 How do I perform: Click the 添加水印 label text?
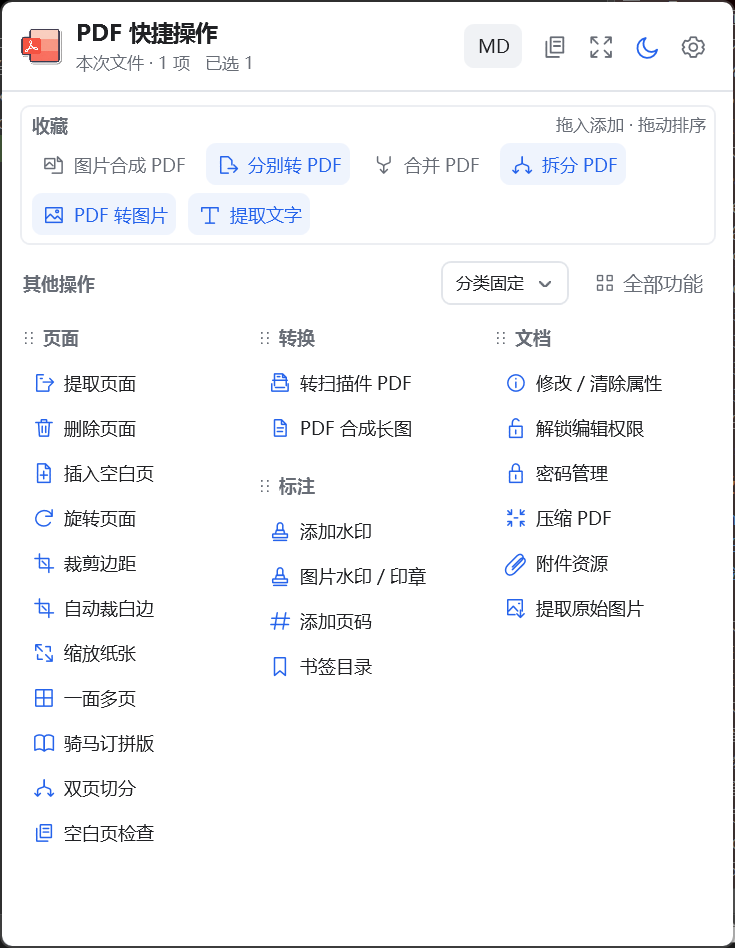click(x=335, y=532)
